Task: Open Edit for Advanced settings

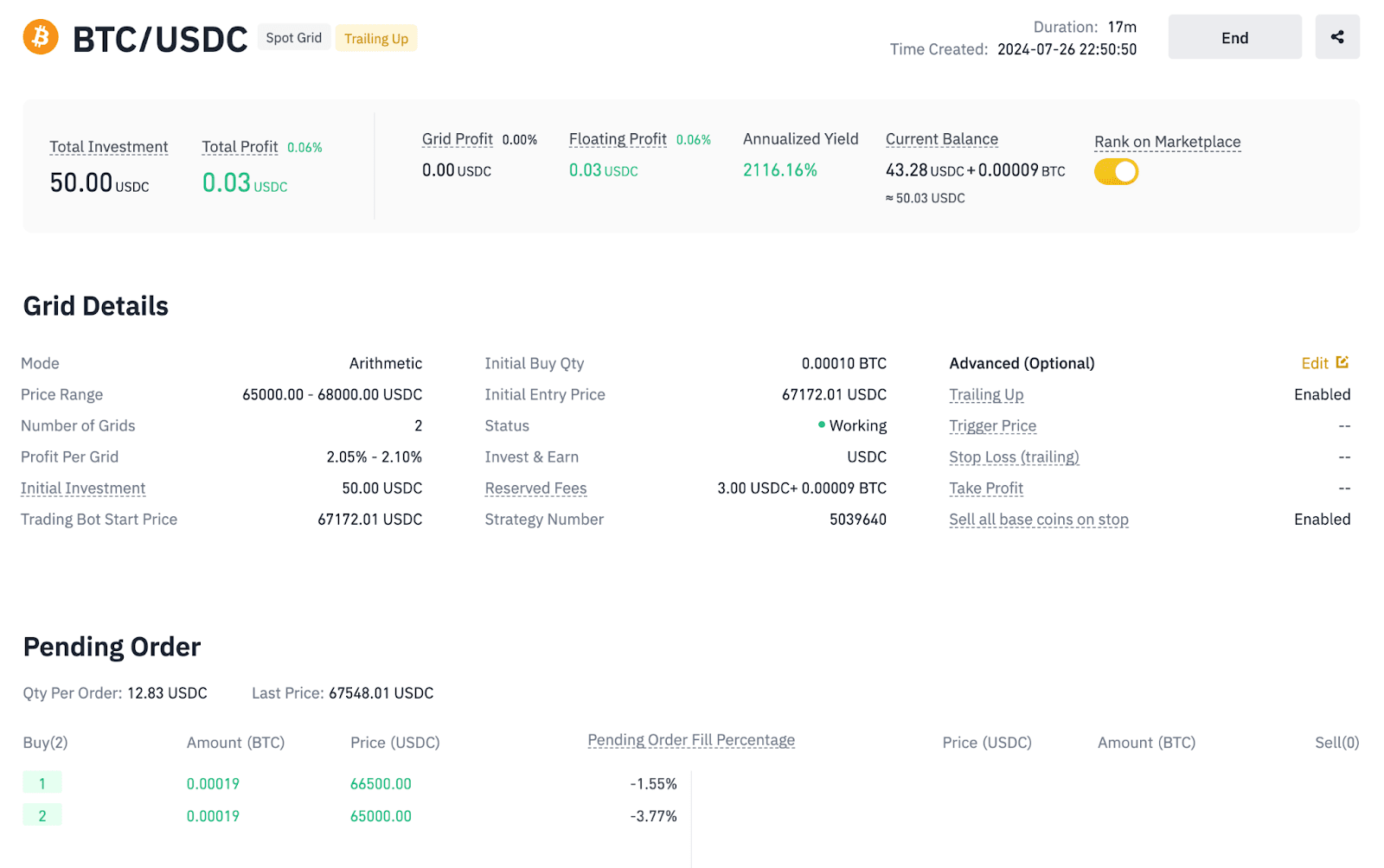Action: tap(1314, 363)
